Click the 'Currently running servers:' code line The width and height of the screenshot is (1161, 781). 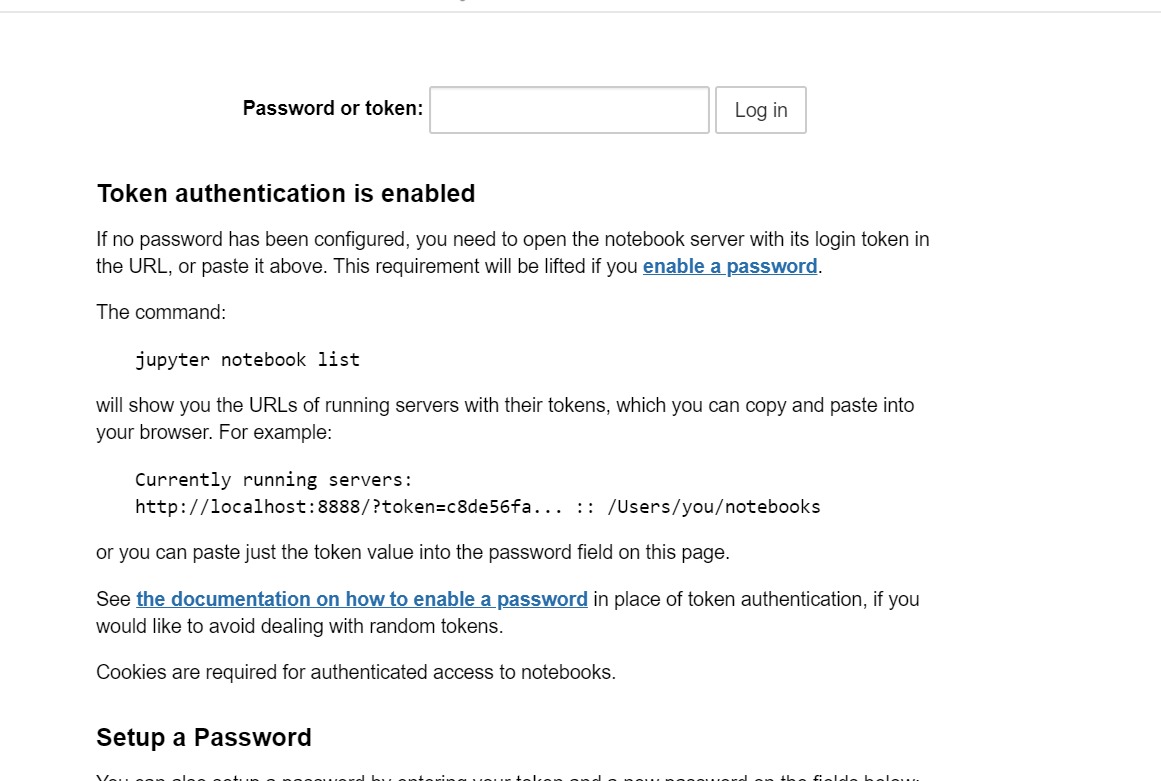[x=273, y=480]
